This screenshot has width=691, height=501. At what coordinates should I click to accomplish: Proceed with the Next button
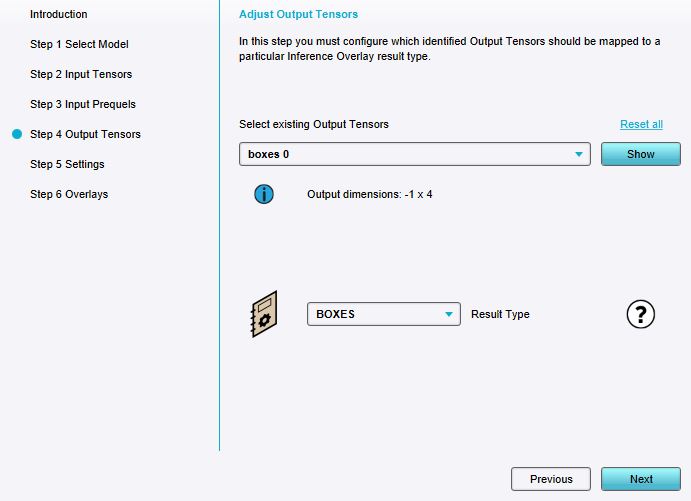641,479
